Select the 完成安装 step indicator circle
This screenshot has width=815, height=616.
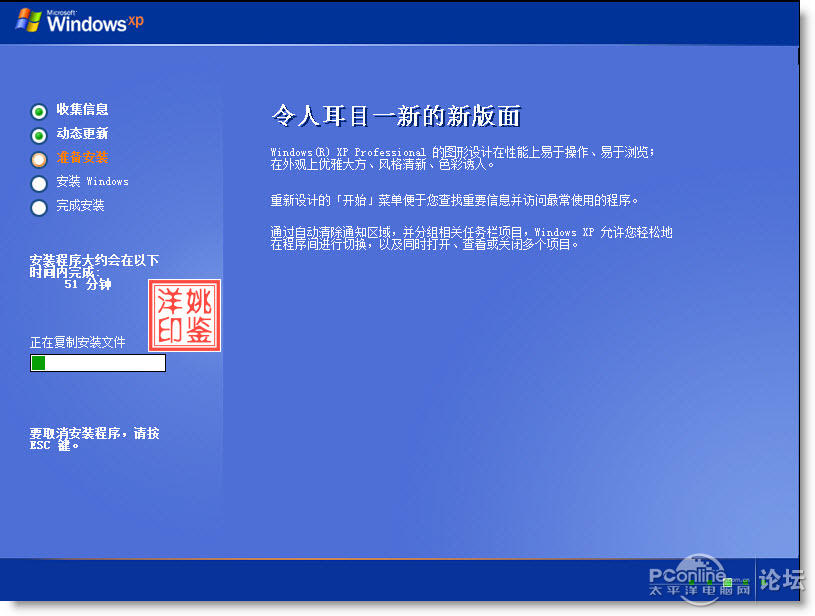(39, 207)
